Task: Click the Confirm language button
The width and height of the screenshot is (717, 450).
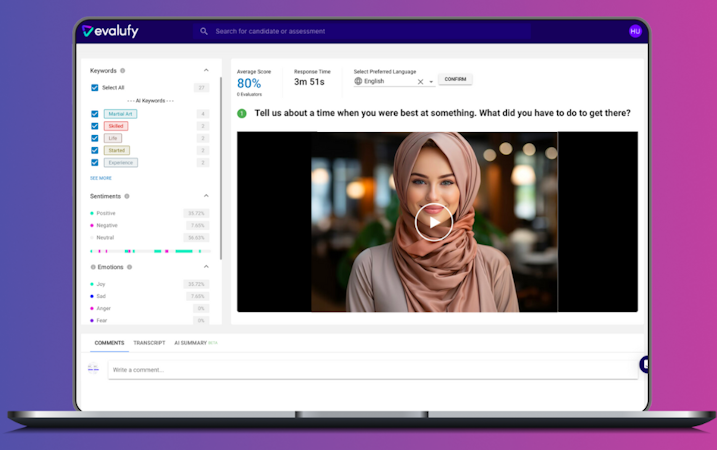Action: click(x=455, y=79)
